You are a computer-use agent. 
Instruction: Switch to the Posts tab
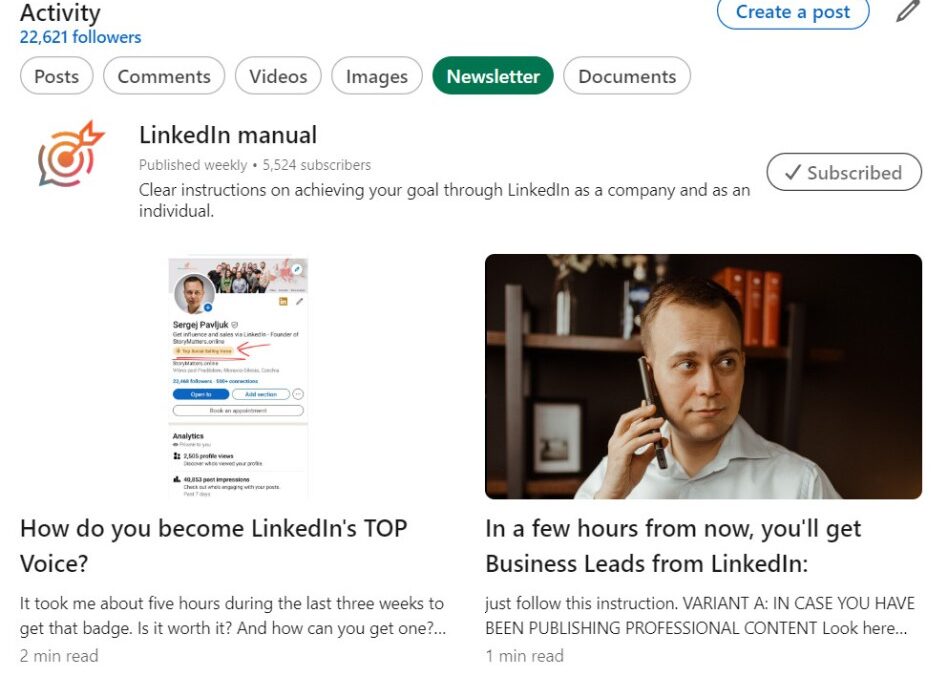coord(56,75)
